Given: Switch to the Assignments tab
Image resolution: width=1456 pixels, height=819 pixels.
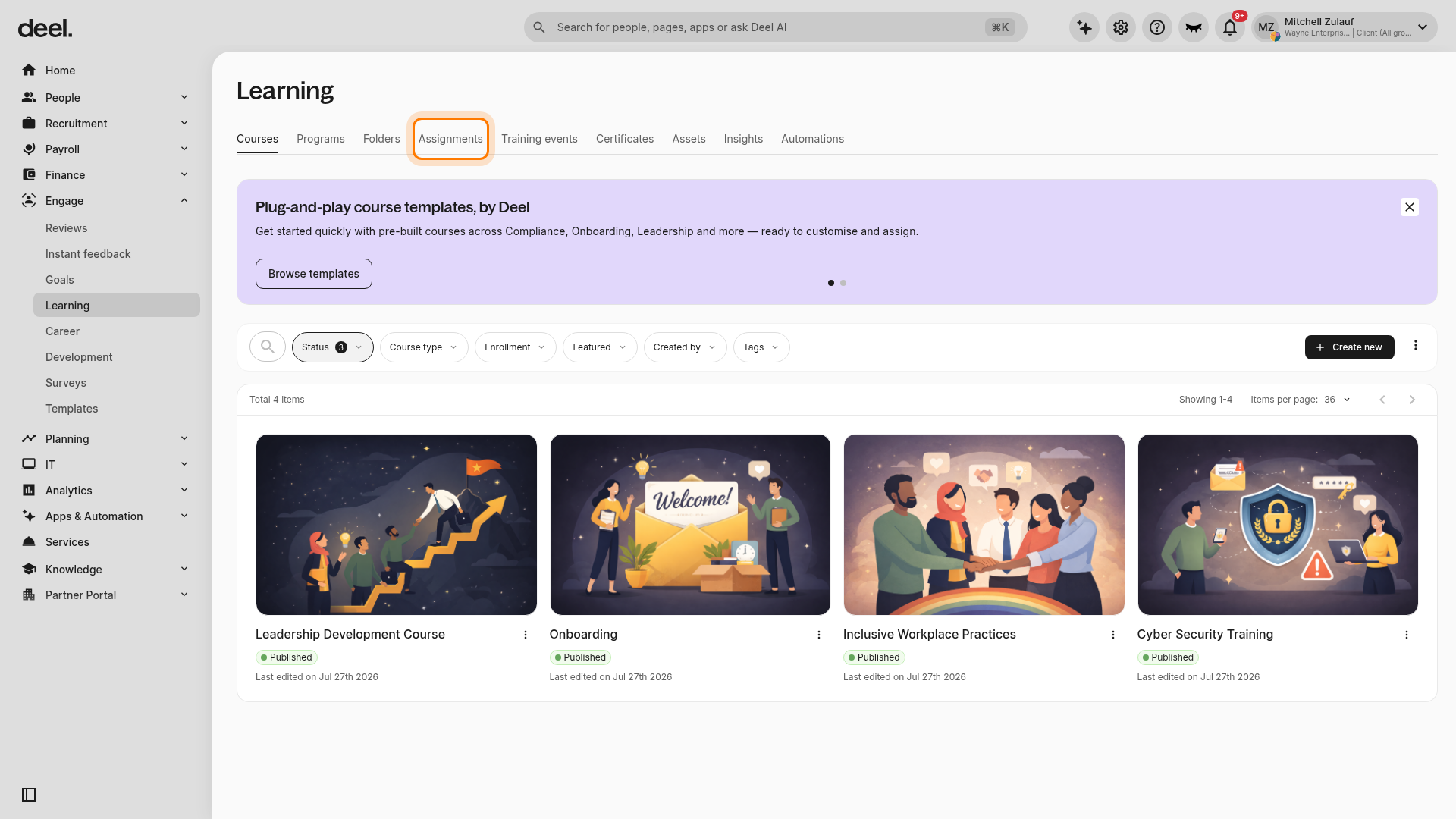Looking at the screenshot, I should 450,139.
